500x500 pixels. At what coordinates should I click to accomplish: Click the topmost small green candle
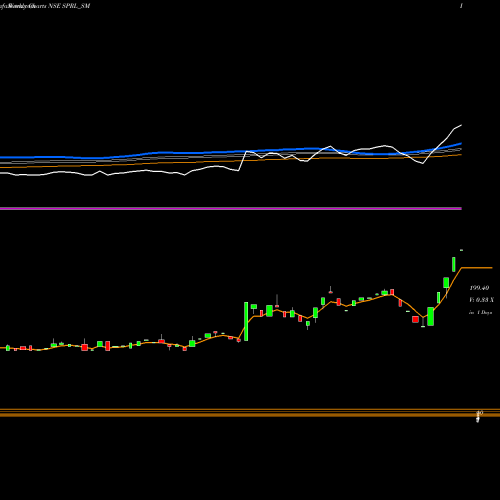point(461,250)
